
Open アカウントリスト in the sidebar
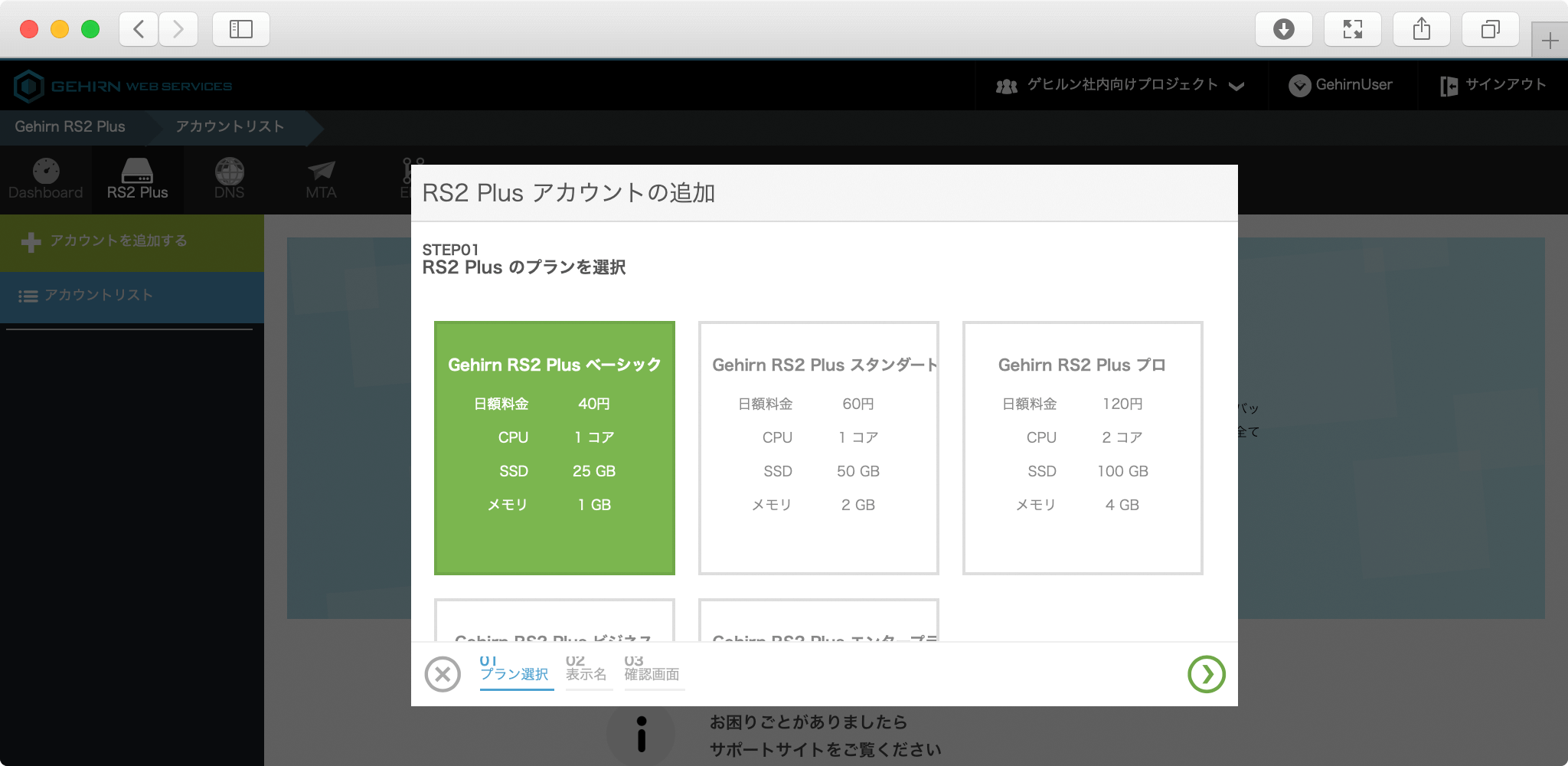[132, 296]
